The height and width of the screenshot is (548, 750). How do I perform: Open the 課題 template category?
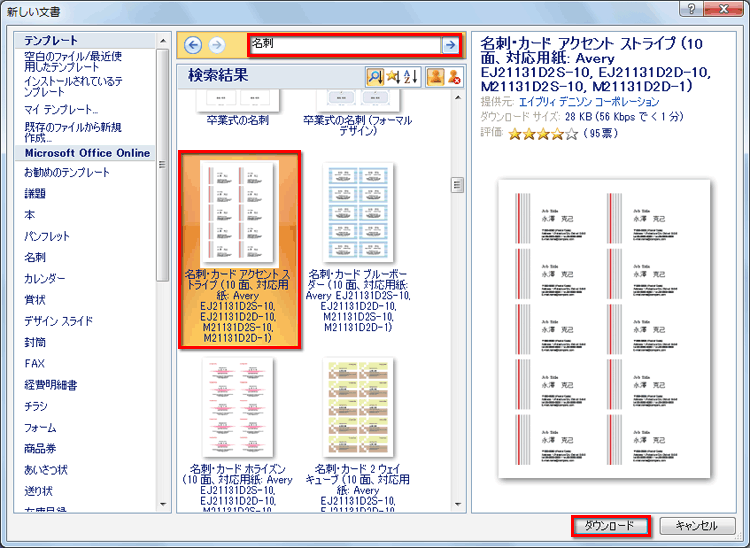point(34,194)
